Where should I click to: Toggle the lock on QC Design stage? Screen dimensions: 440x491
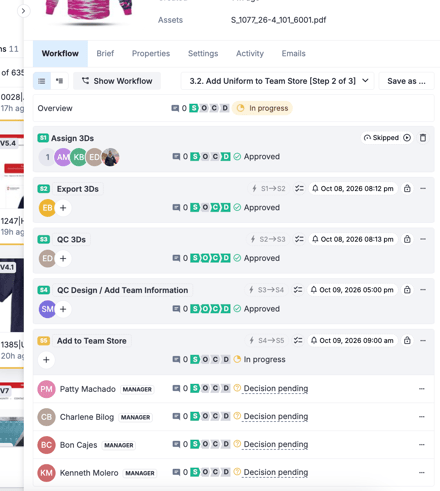[407, 290]
